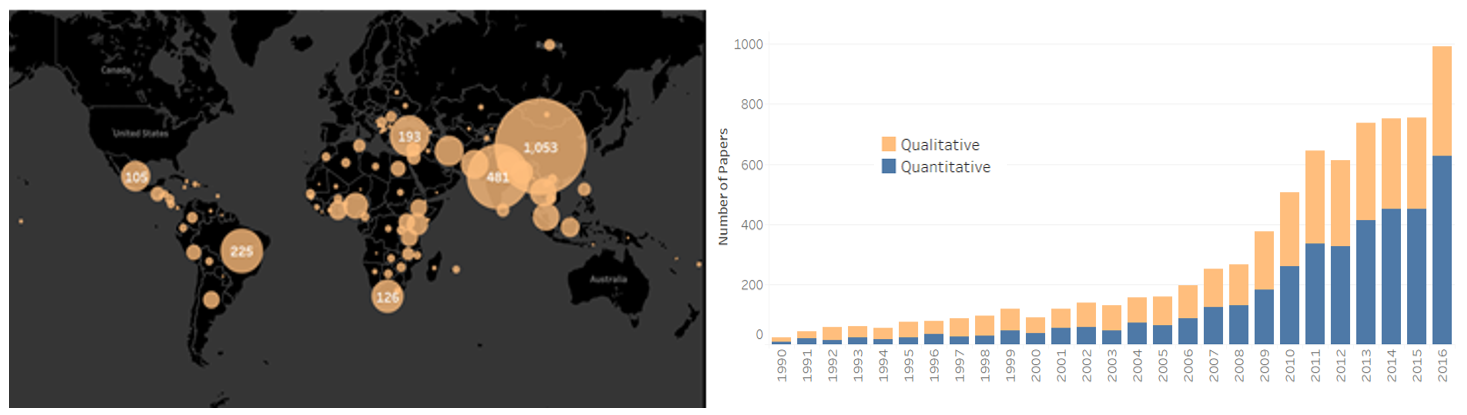
Task: Click the bubble labeled 193
Action: click(409, 136)
